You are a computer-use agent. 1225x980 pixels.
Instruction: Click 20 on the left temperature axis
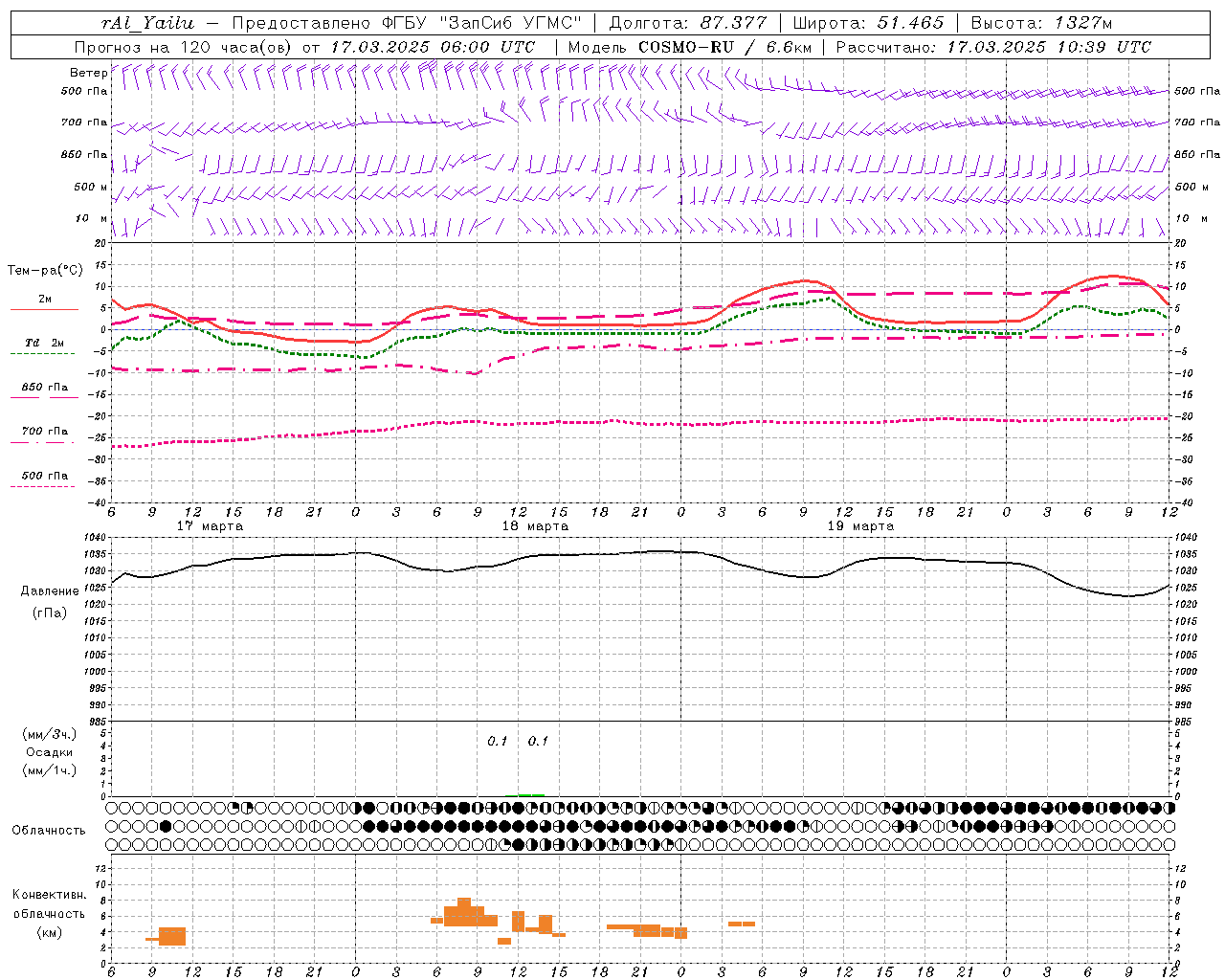102,244
